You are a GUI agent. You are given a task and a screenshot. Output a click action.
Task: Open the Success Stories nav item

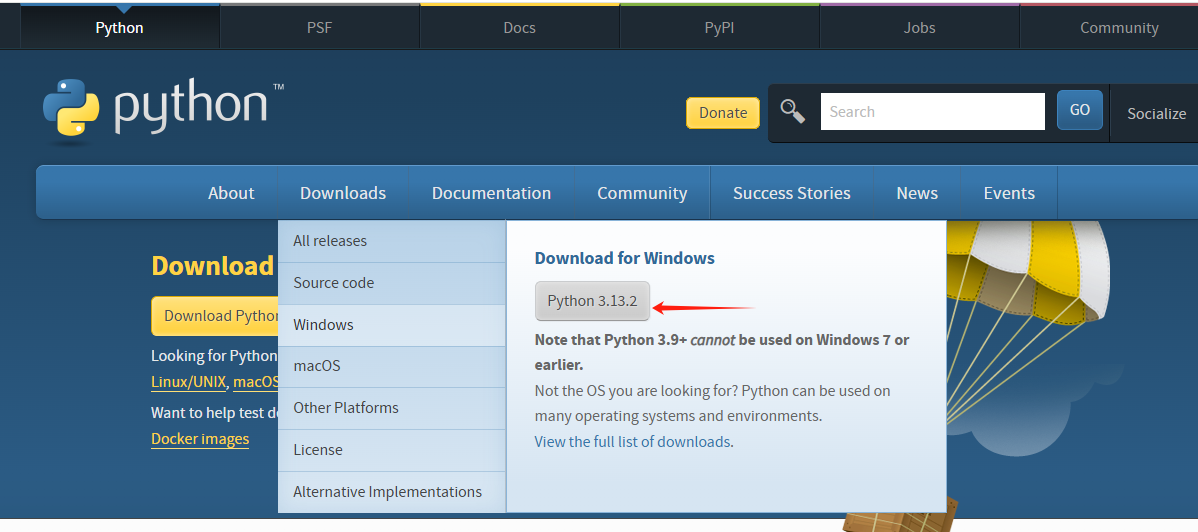click(791, 193)
